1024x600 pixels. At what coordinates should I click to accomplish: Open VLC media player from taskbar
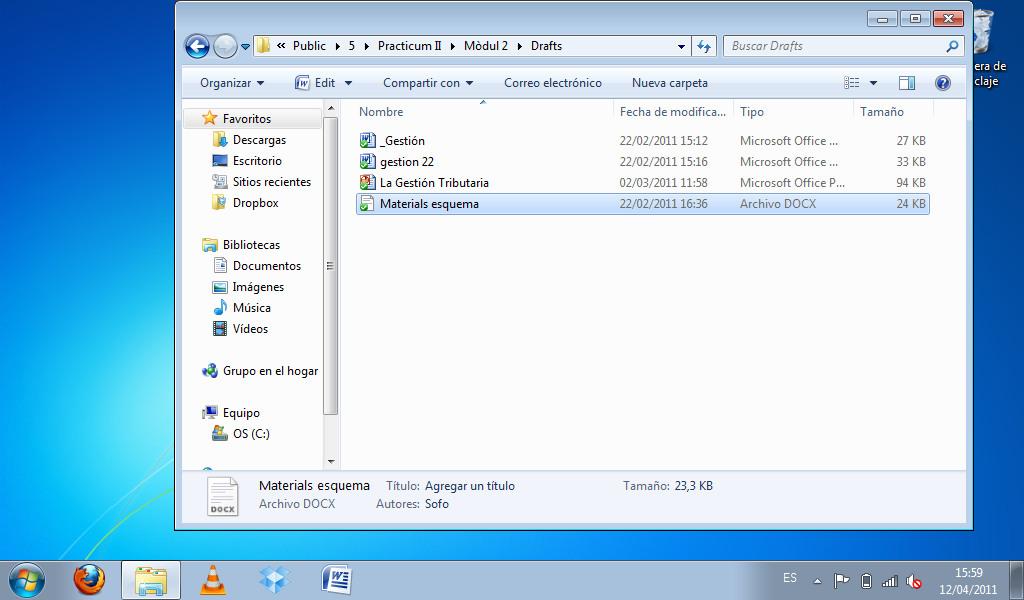click(x=212, y=579)
